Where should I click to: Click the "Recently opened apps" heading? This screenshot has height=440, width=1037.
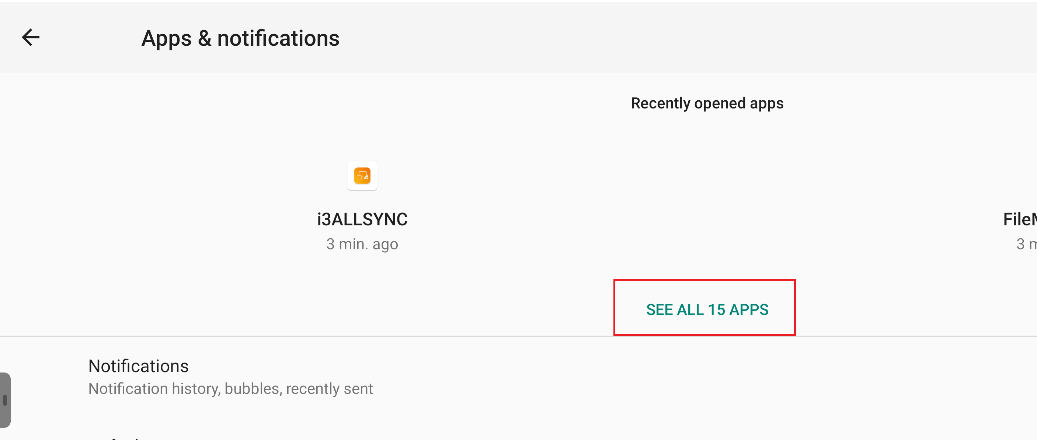707,103
